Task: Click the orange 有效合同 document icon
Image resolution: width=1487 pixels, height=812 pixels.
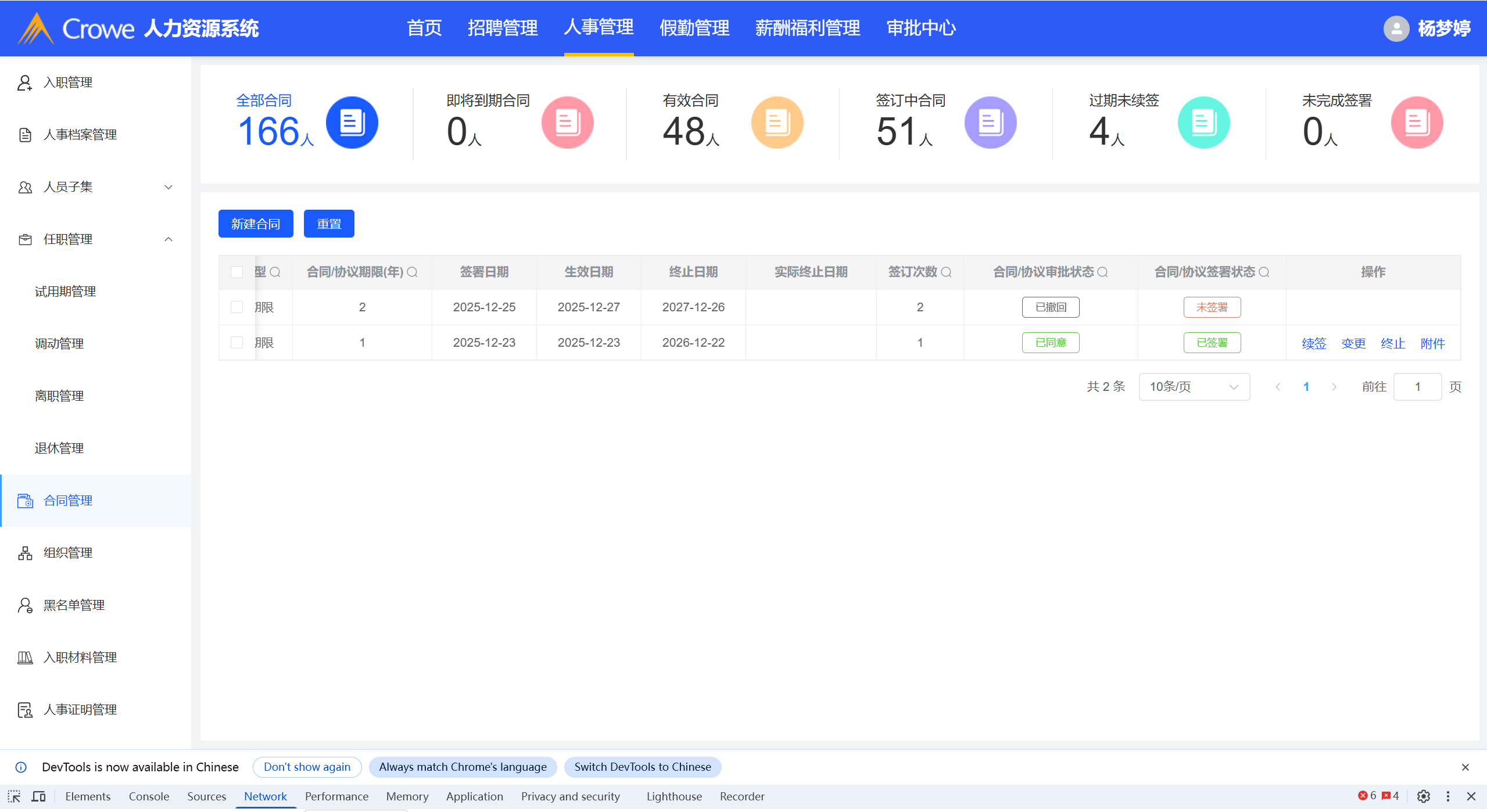Action: 777,123
